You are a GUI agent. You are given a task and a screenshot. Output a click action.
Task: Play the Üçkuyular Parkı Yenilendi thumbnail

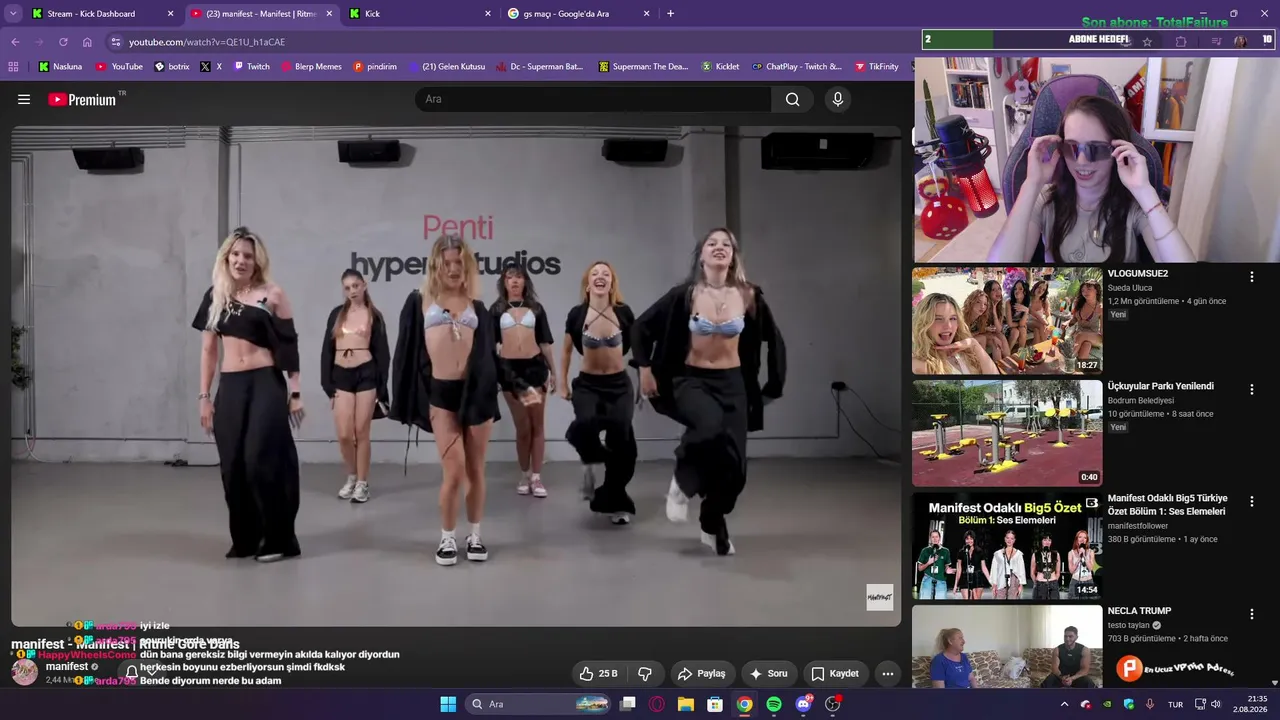pyautogui.click(x=1007, y=433)
